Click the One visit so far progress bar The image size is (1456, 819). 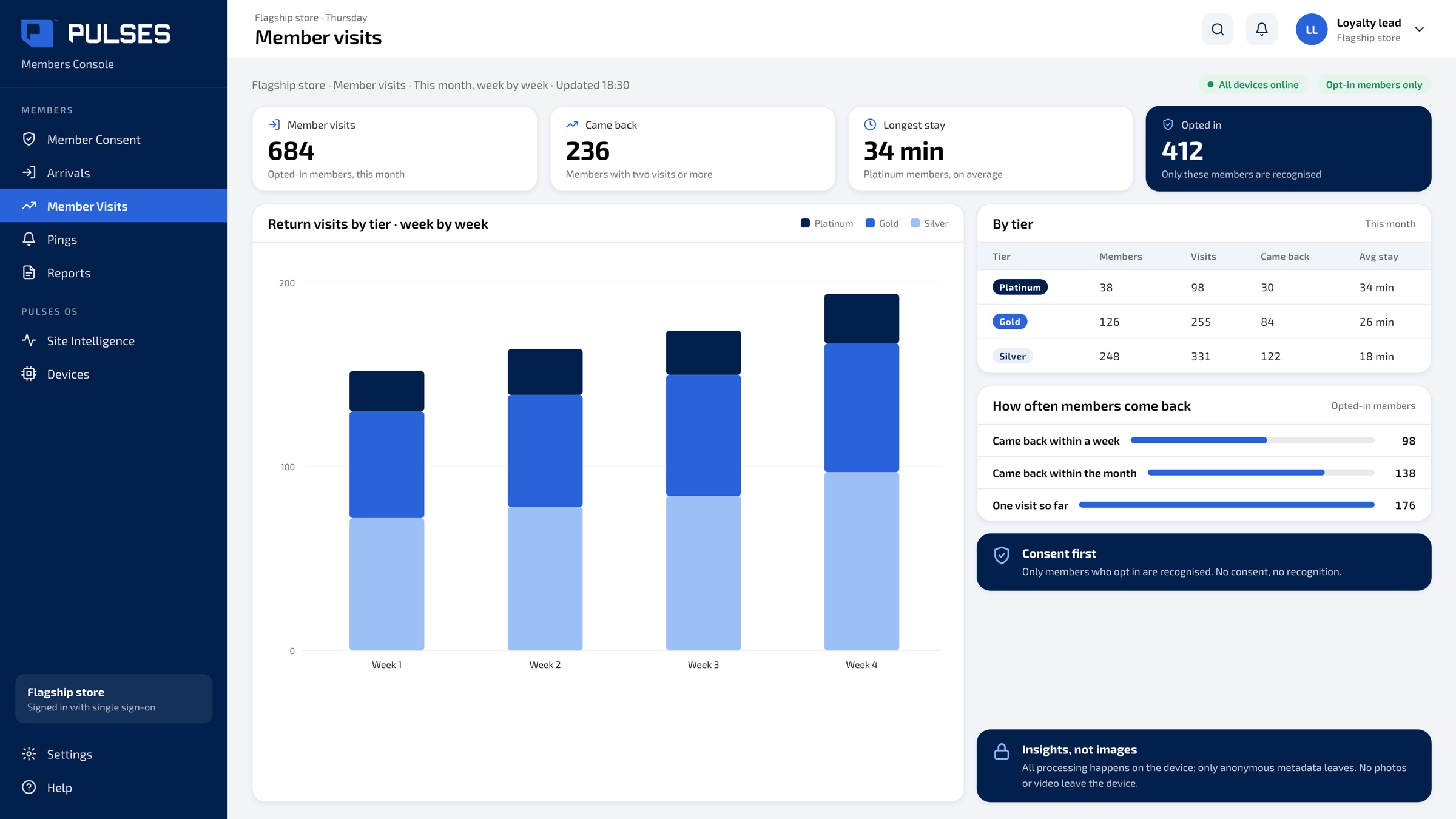coord(1227,505)
